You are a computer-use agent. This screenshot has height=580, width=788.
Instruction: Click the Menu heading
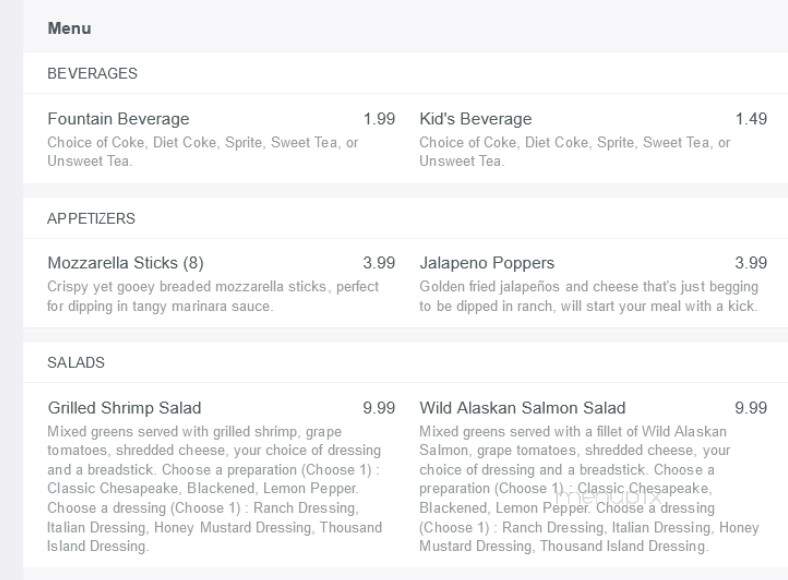[x=69, y=28]
